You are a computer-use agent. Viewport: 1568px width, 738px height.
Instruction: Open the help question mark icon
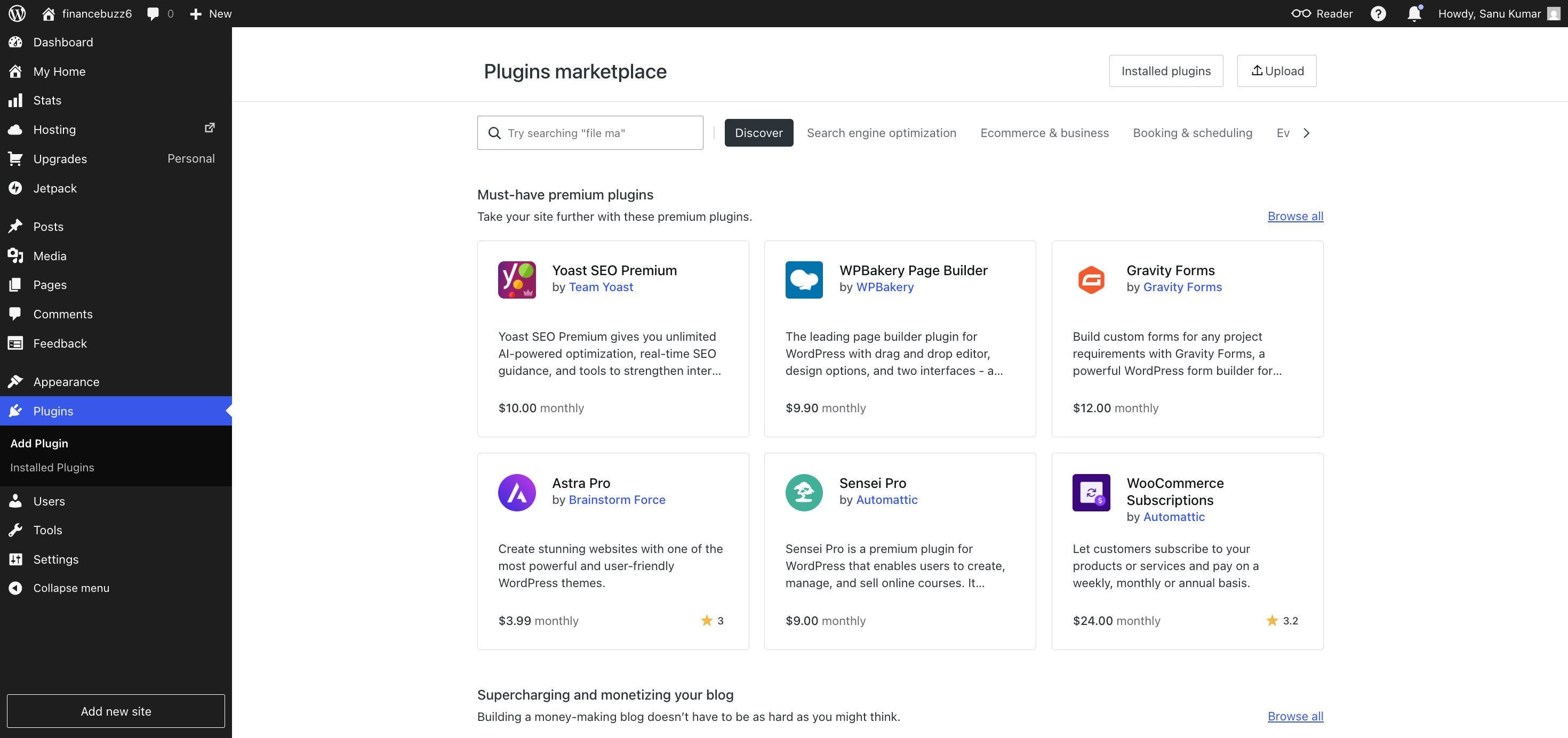(x=1378, y=13)
